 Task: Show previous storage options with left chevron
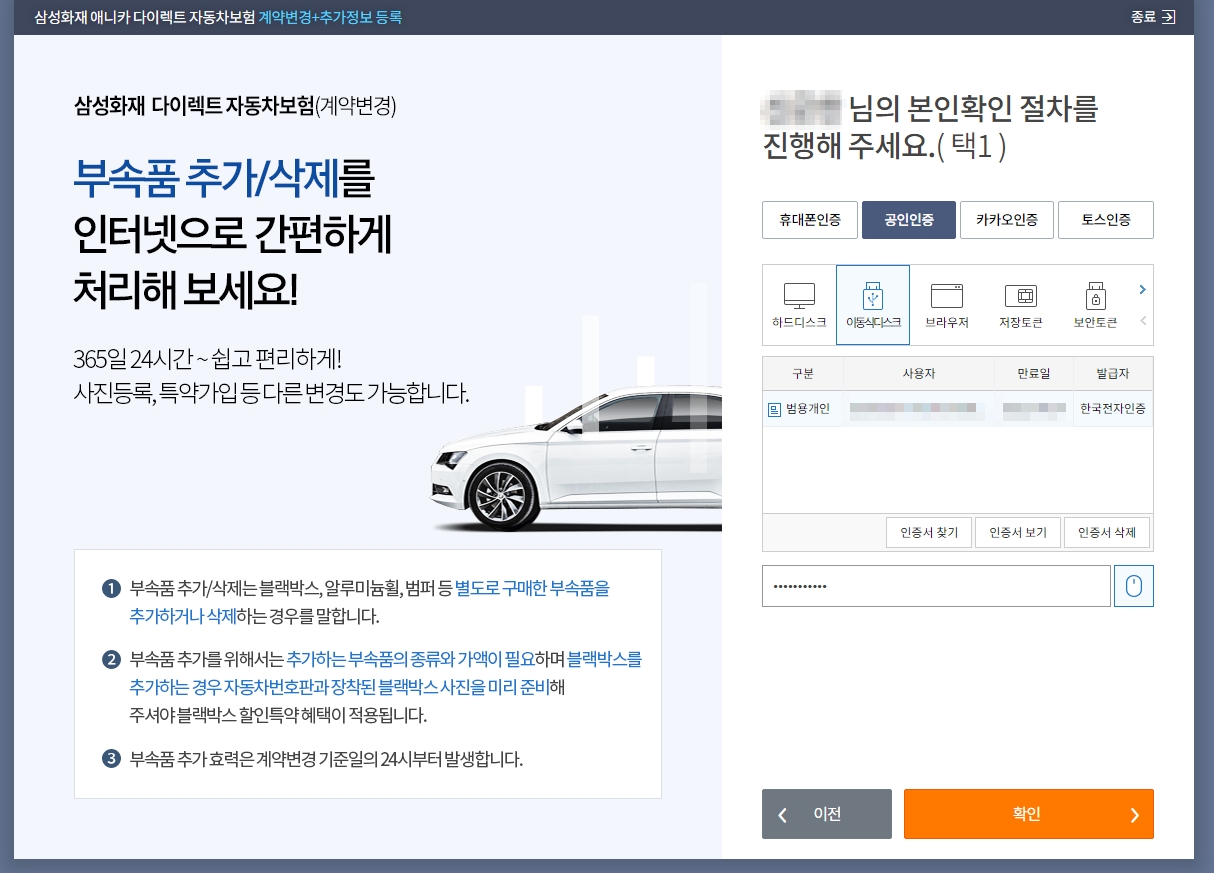coord(1142,321)
